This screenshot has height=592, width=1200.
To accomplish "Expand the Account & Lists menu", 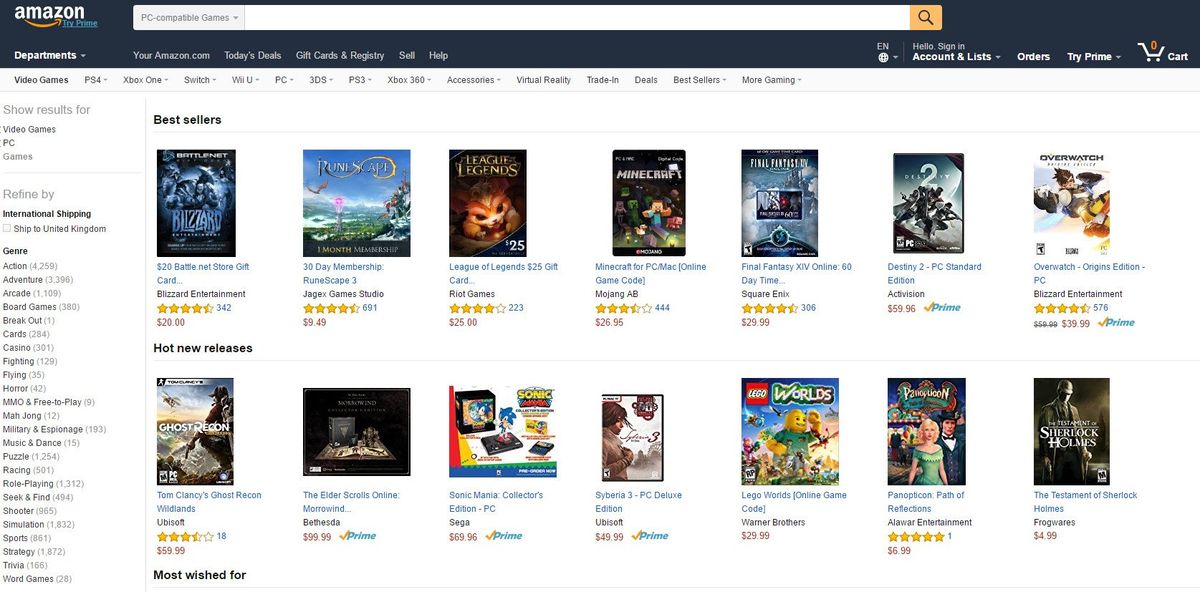I will pyautogui.click(x=957, y=57).
